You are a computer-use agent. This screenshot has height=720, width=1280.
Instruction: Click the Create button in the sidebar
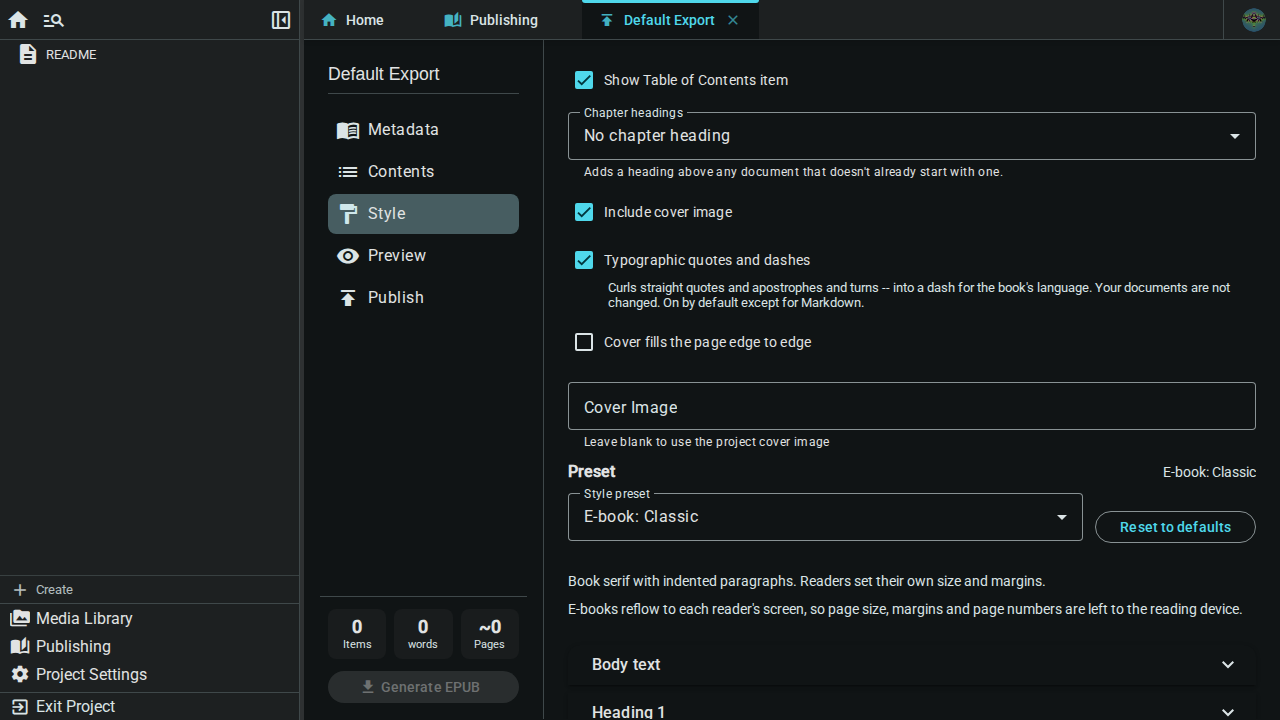tap(150, 590)
